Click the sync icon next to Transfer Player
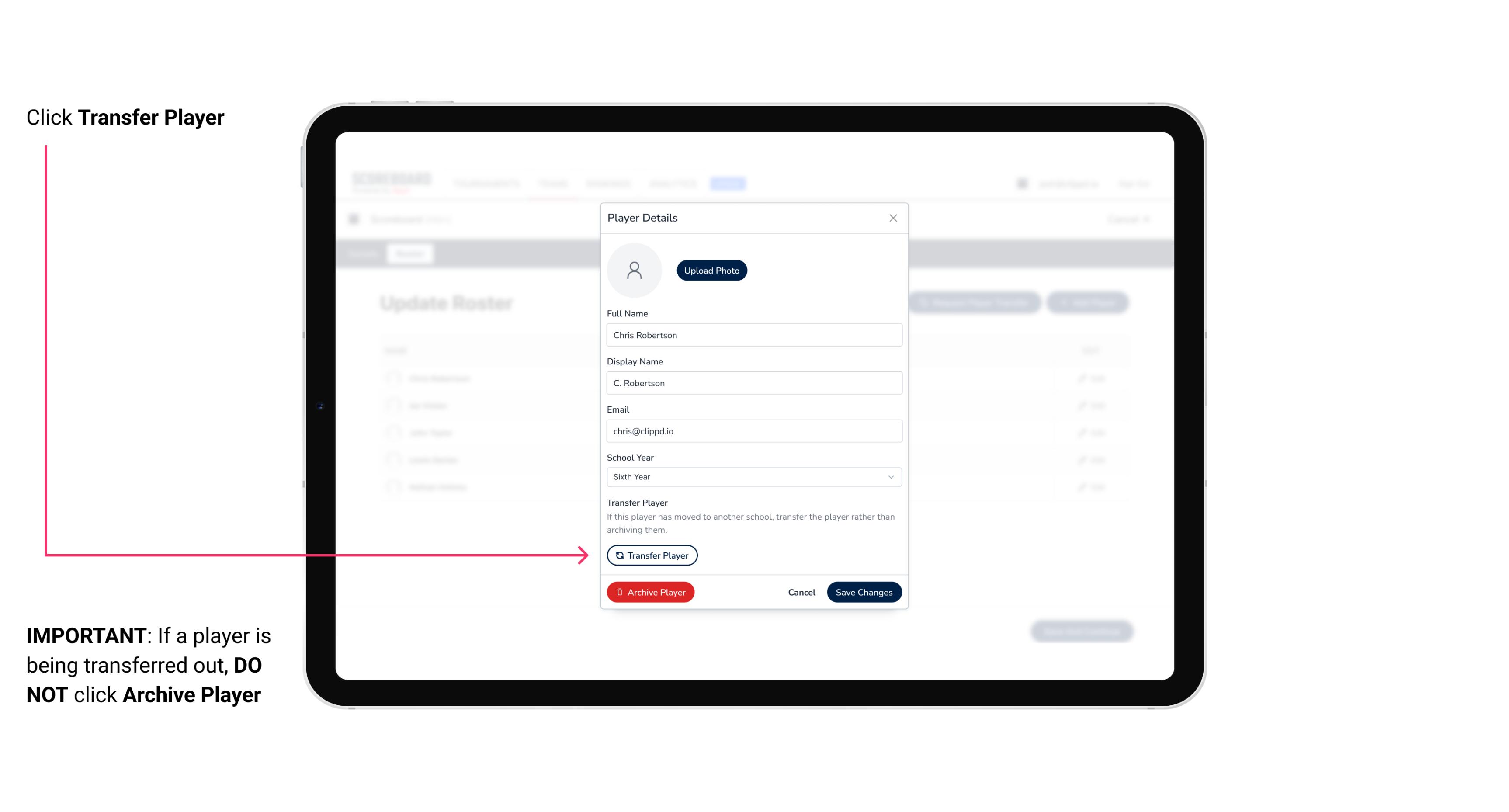Image resolution: width=1509 pixels, height=812 pixels. pyautogui.click(x=618, y=555)
